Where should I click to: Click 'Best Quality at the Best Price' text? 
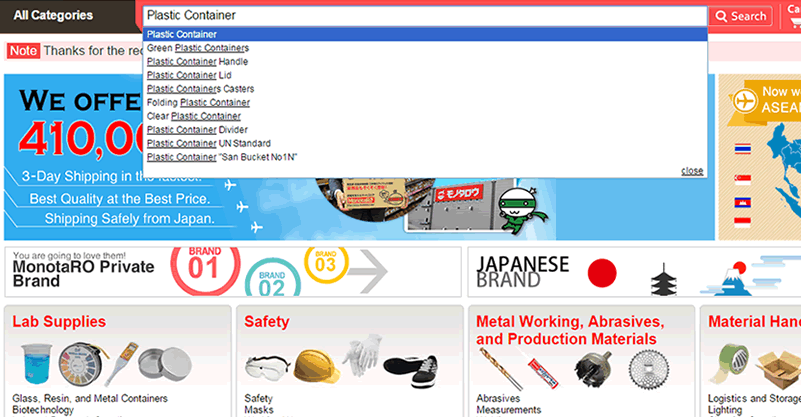coord(120,199)
